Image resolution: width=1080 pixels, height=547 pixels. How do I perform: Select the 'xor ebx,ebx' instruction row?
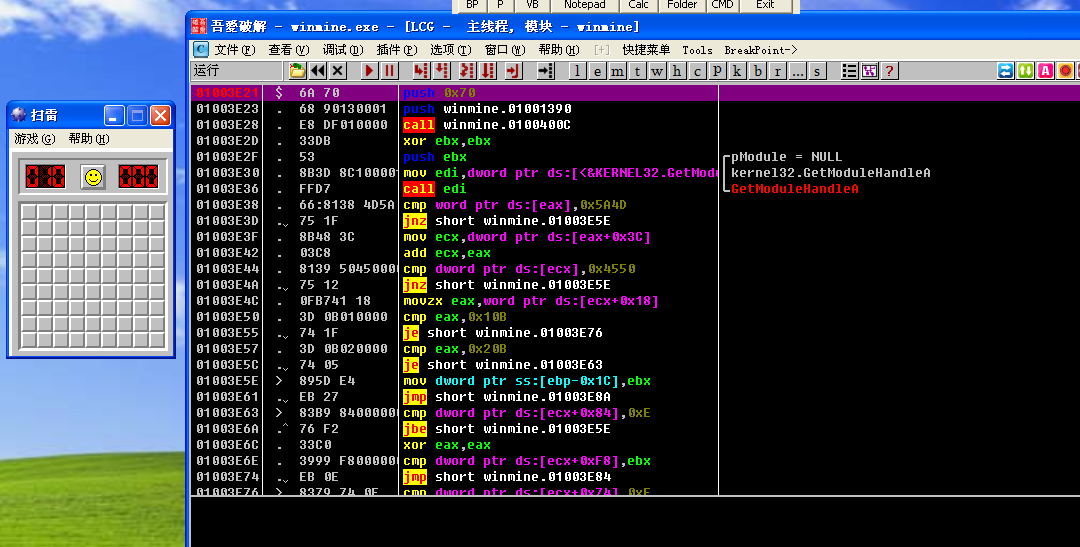[x=455, y=141]
